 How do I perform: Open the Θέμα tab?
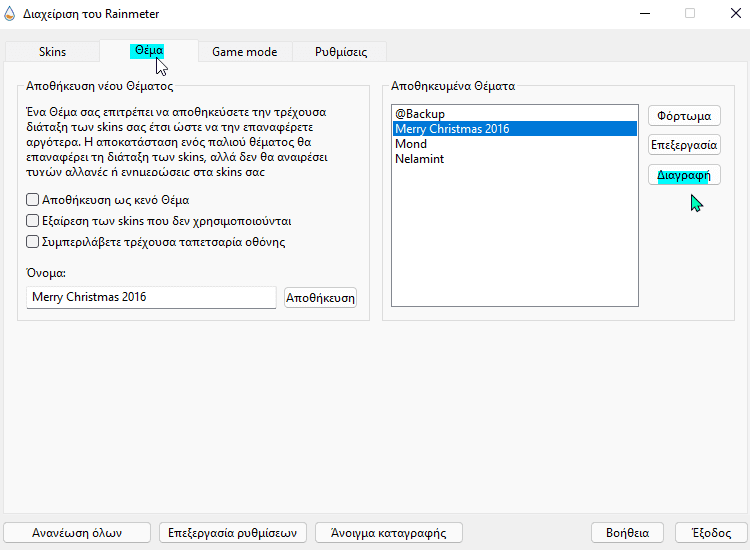coord(149,51)
